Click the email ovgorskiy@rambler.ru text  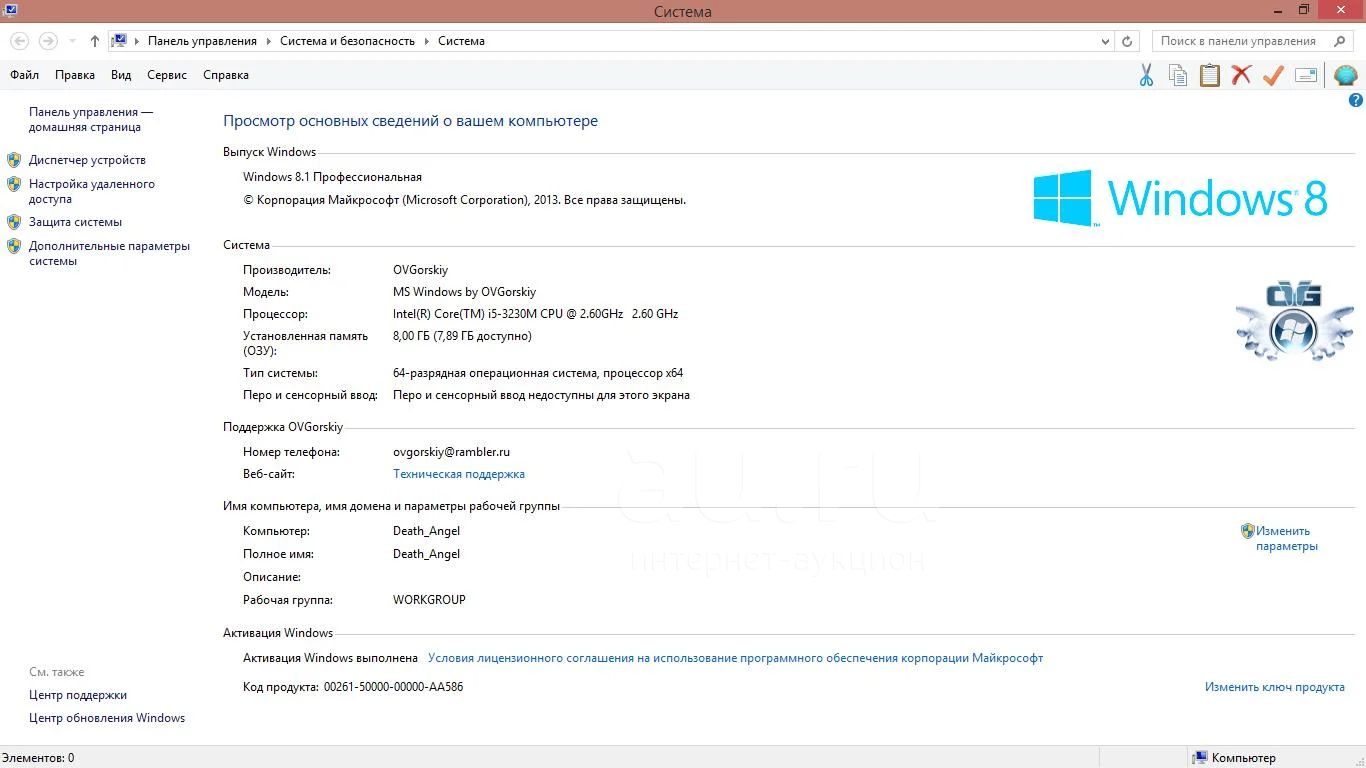click(451, 452)
